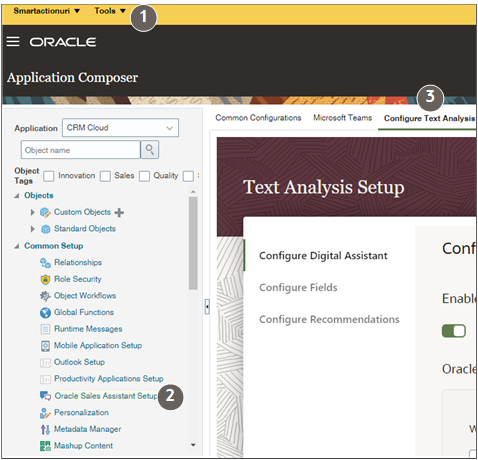Check the Innovation object tag checkbox
The width and height of the screenshot is (478, 460).
tap(49, 176)
